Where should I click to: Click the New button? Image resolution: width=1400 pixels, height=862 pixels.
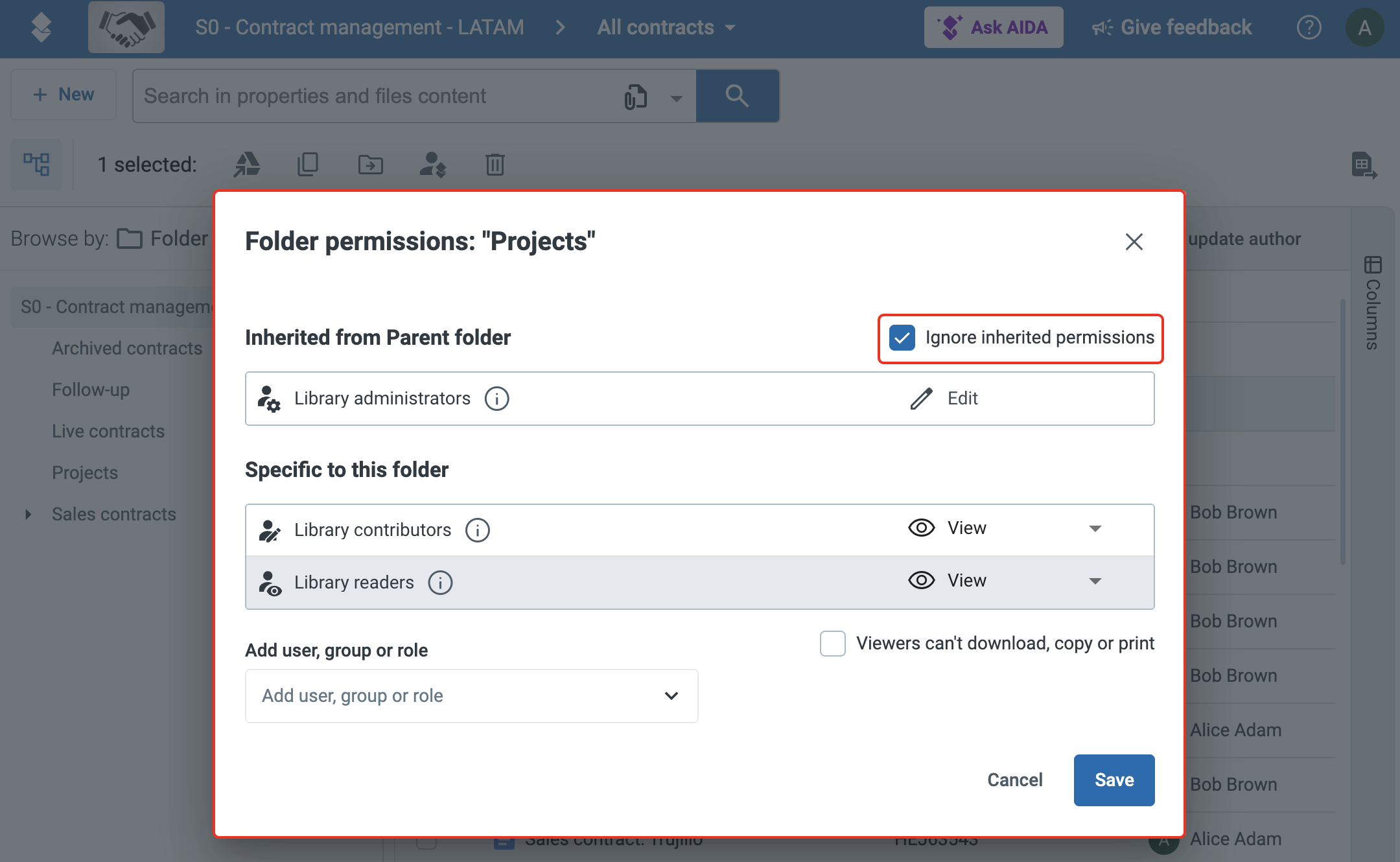coord(64,95)
